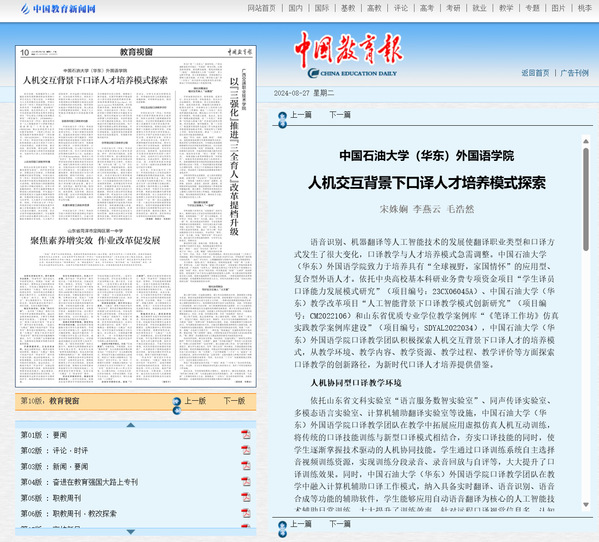Click 返回首页 link
The width and height of the screenshot is (599, 542).
(x=536, y=73)
